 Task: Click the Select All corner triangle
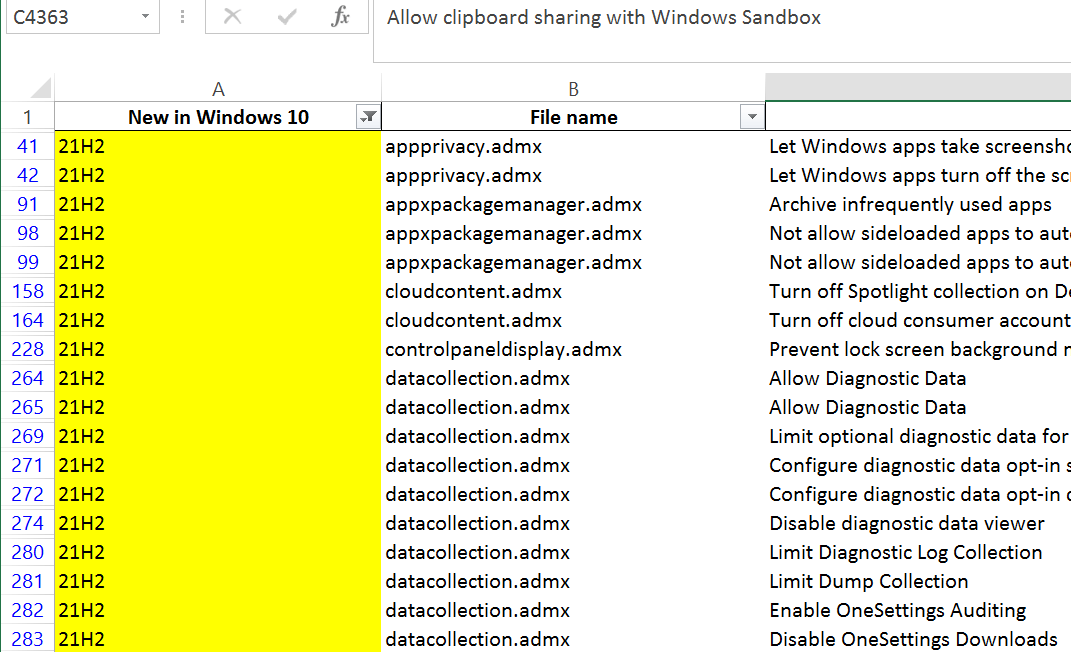point(40,88)
